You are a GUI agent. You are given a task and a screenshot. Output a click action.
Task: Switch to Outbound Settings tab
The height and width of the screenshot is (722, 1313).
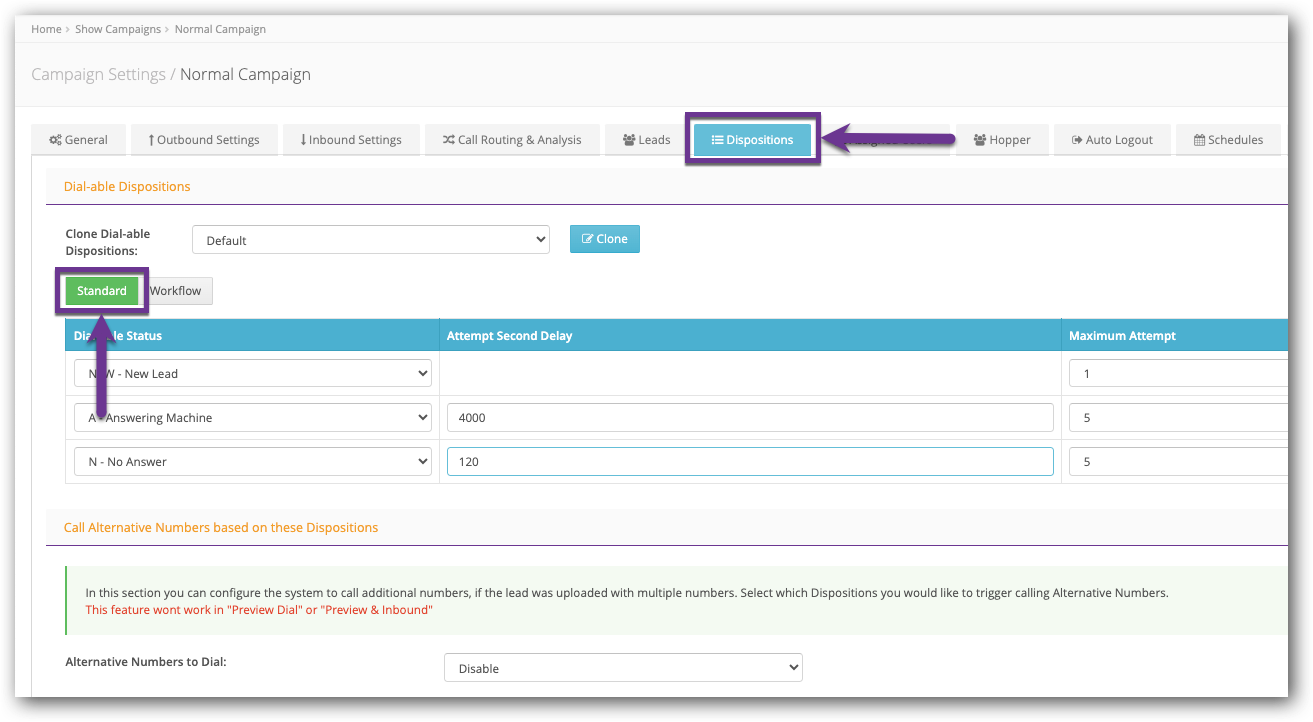[x=203, y=140]
